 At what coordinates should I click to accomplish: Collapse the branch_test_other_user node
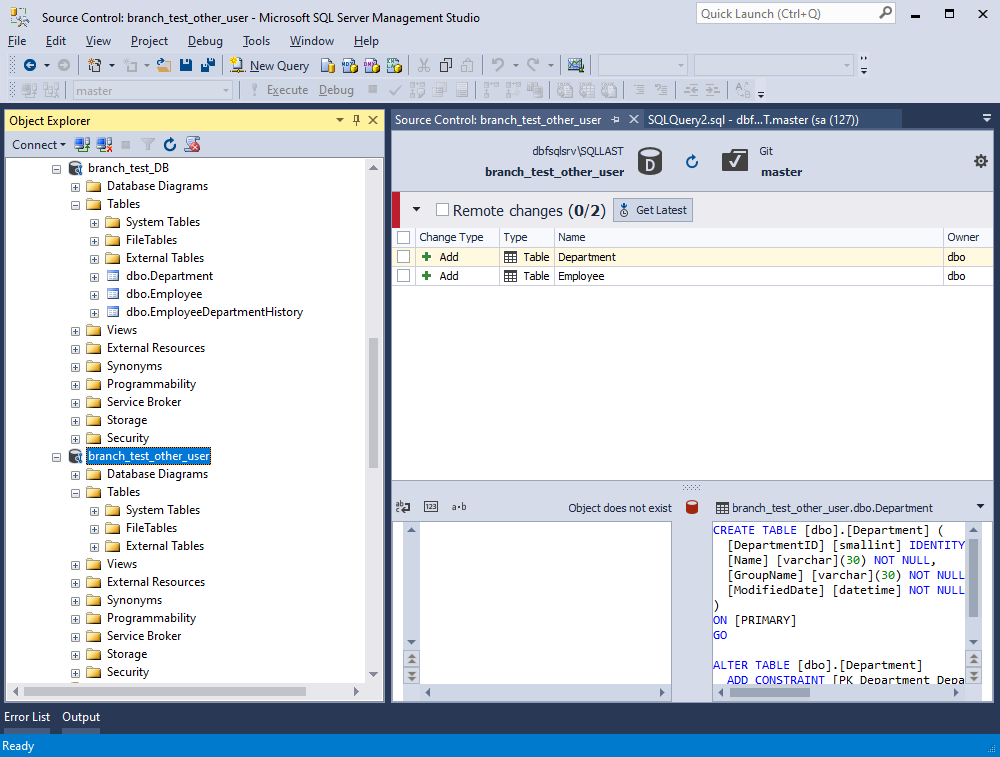click(x=56, y=457)
